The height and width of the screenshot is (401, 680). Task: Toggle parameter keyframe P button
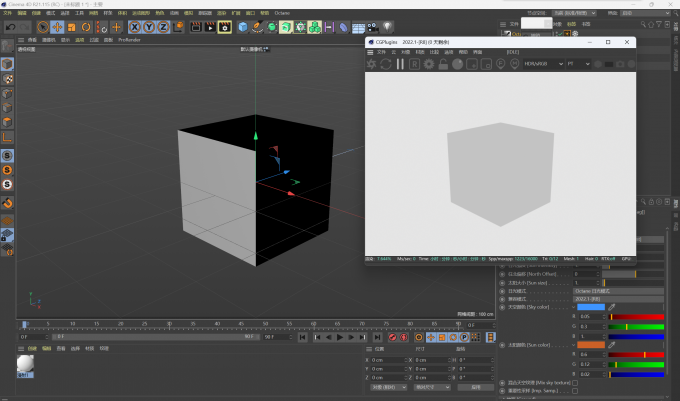(x=464, y=337)
